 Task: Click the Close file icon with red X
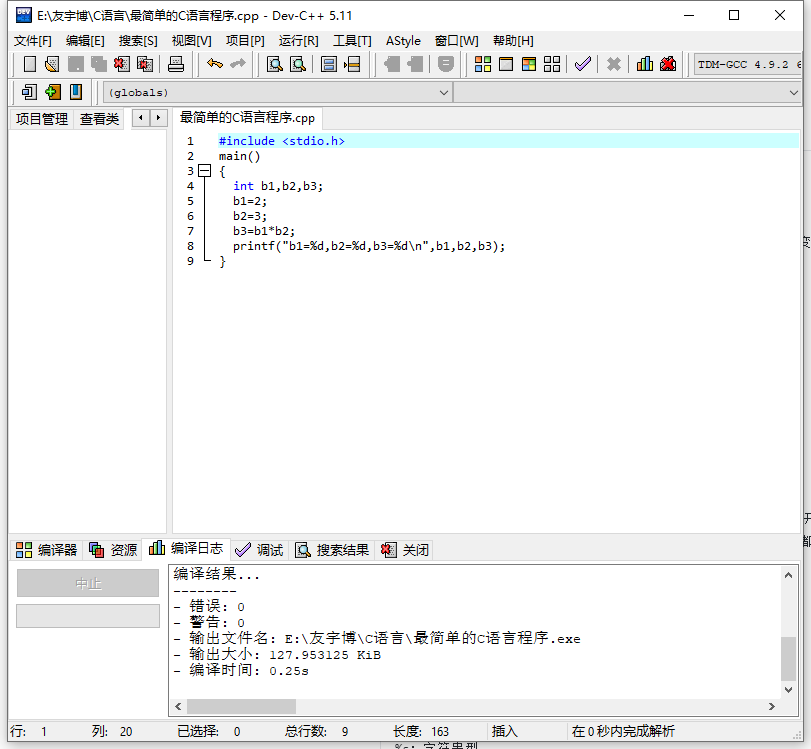click(x=122, y=64)
